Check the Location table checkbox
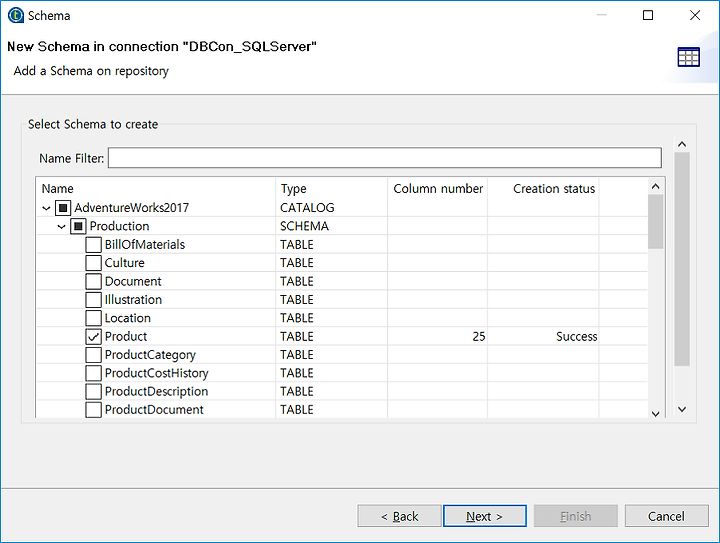 [x=93, y=318]
